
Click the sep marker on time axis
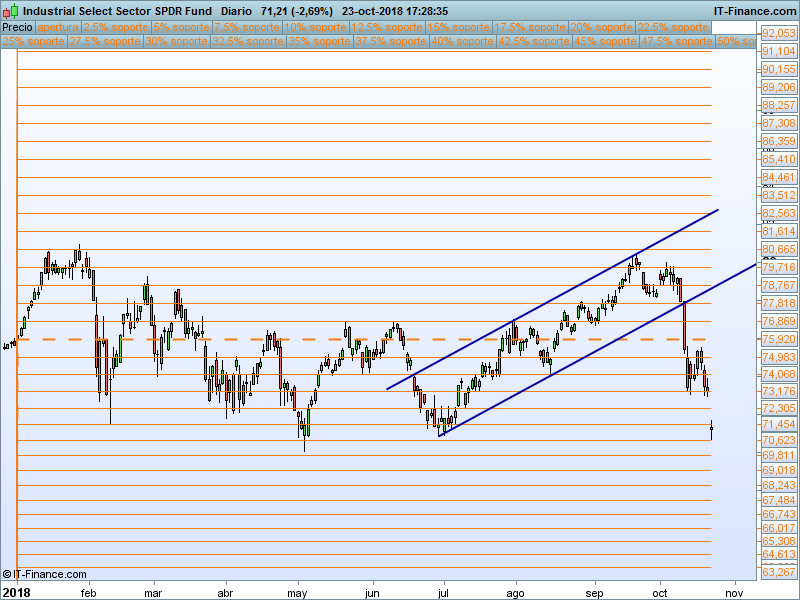(594, 593)
